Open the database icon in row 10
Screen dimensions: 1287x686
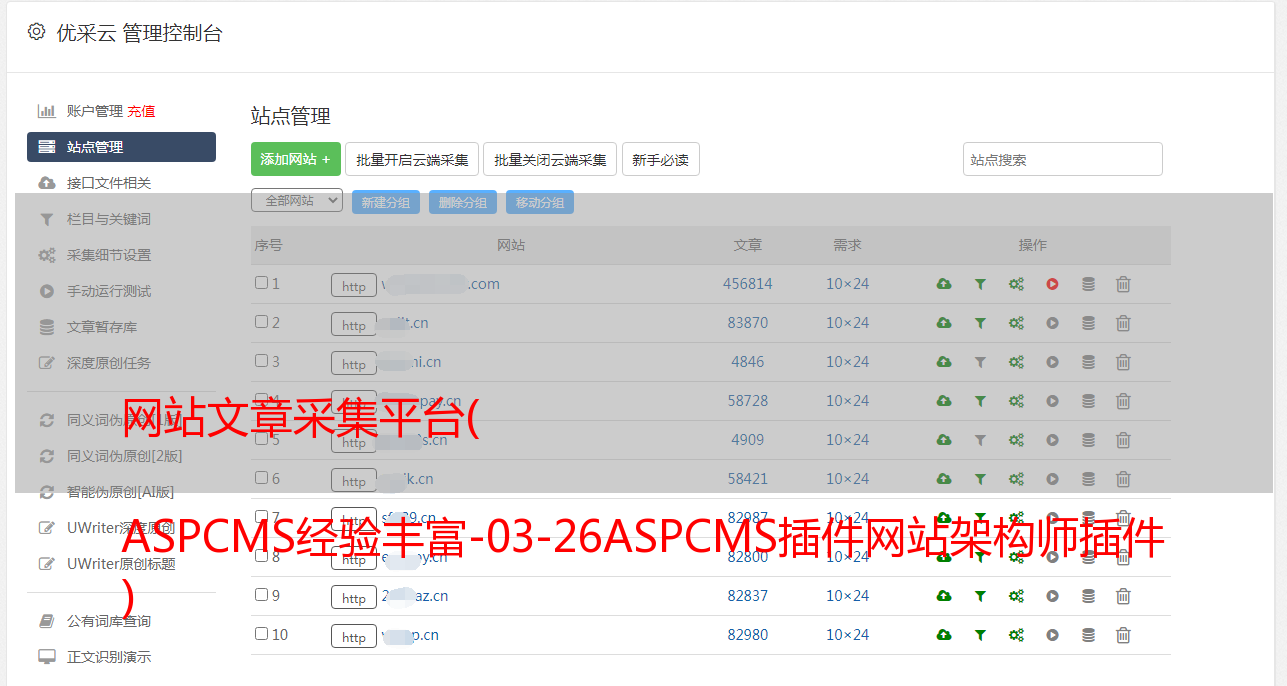1088,635
